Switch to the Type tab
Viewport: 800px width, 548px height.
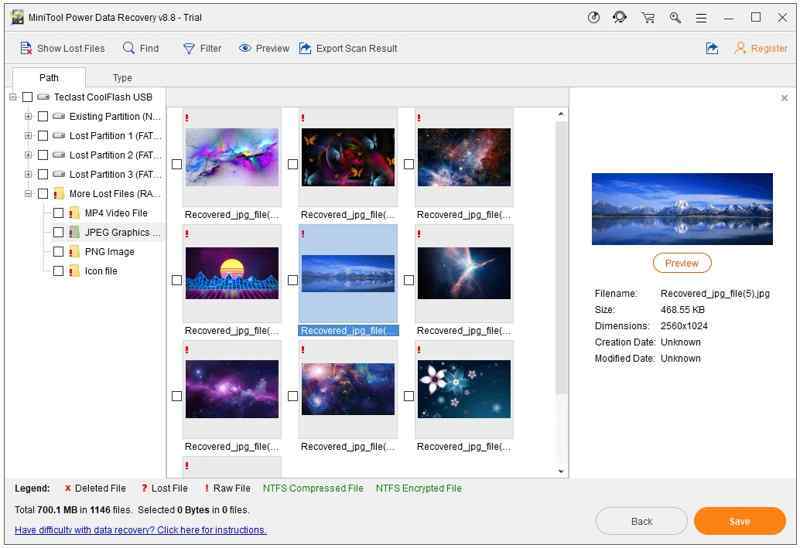click(x=122, y=78)
